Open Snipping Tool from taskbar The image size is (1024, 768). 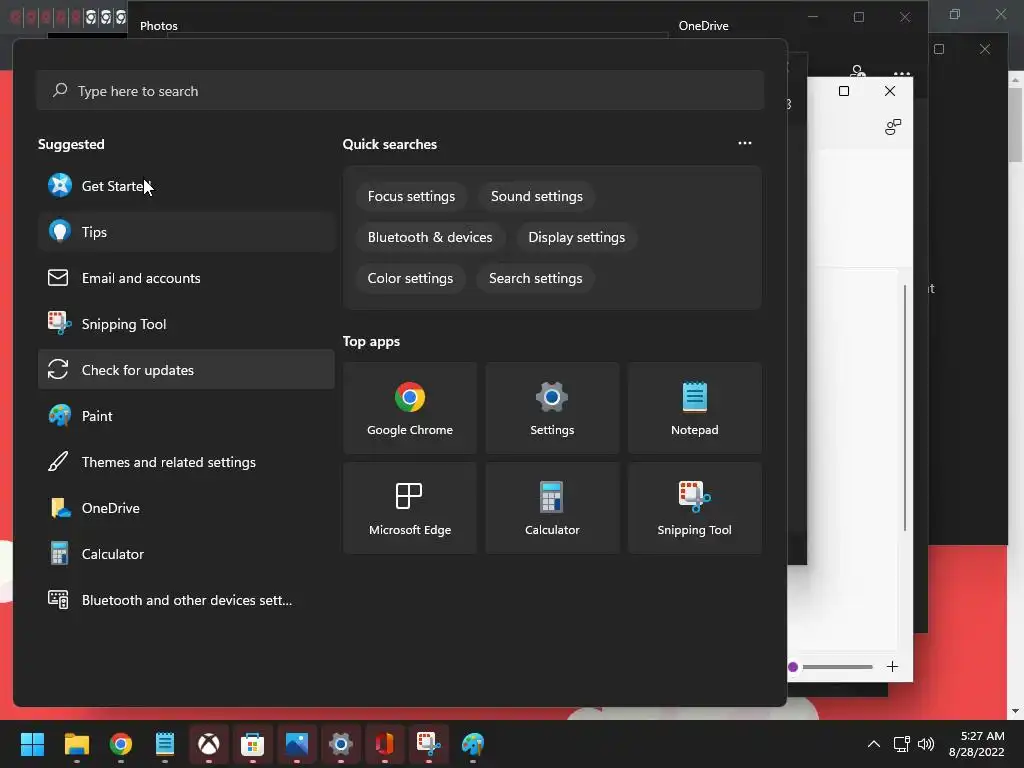[x=429, y=744]
